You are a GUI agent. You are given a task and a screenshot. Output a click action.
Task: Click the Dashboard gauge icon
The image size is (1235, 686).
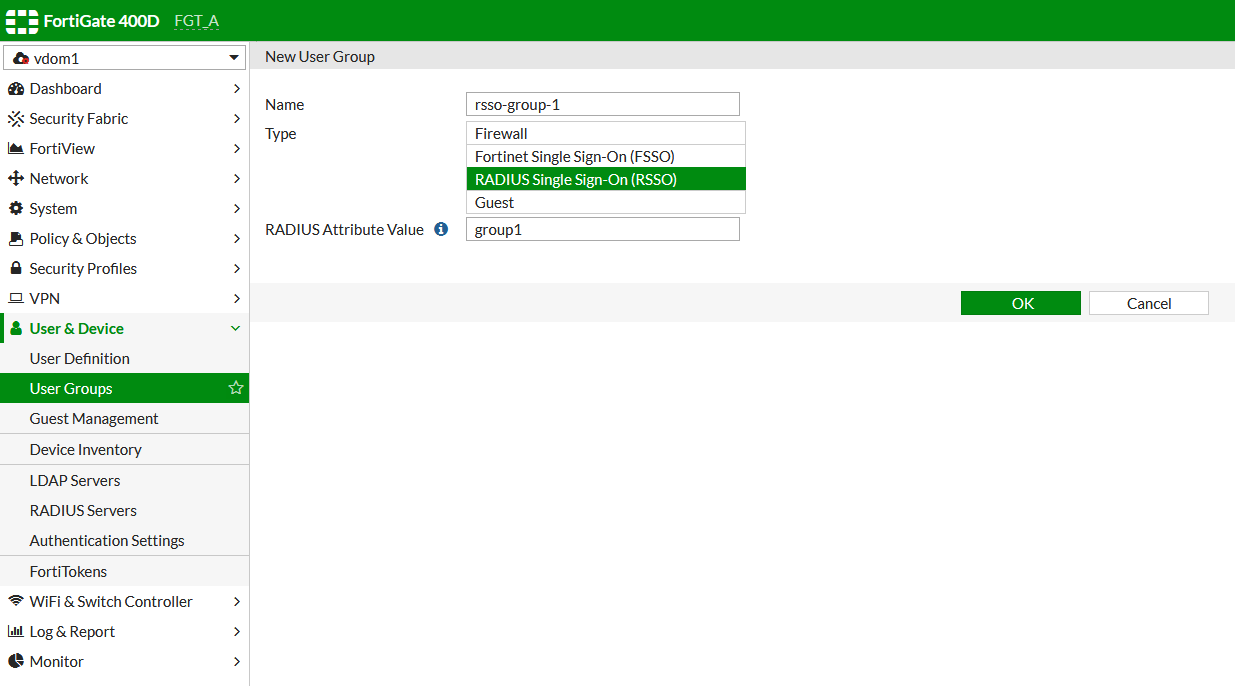[15, 89]
